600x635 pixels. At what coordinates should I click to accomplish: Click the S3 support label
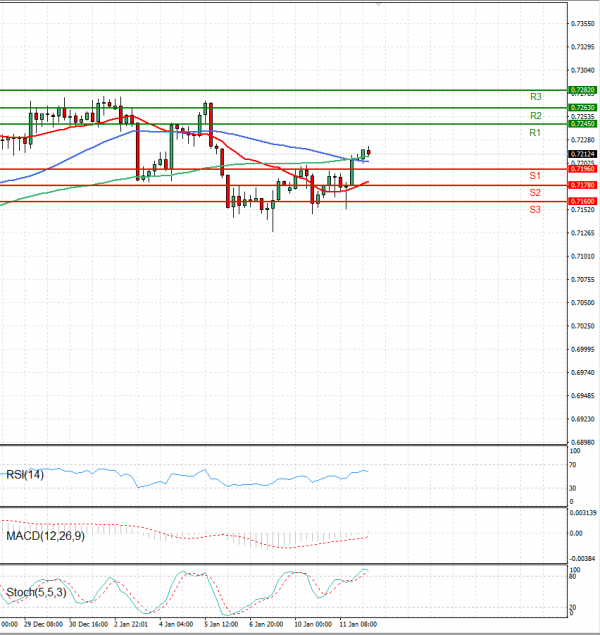(x=535, y=210)
